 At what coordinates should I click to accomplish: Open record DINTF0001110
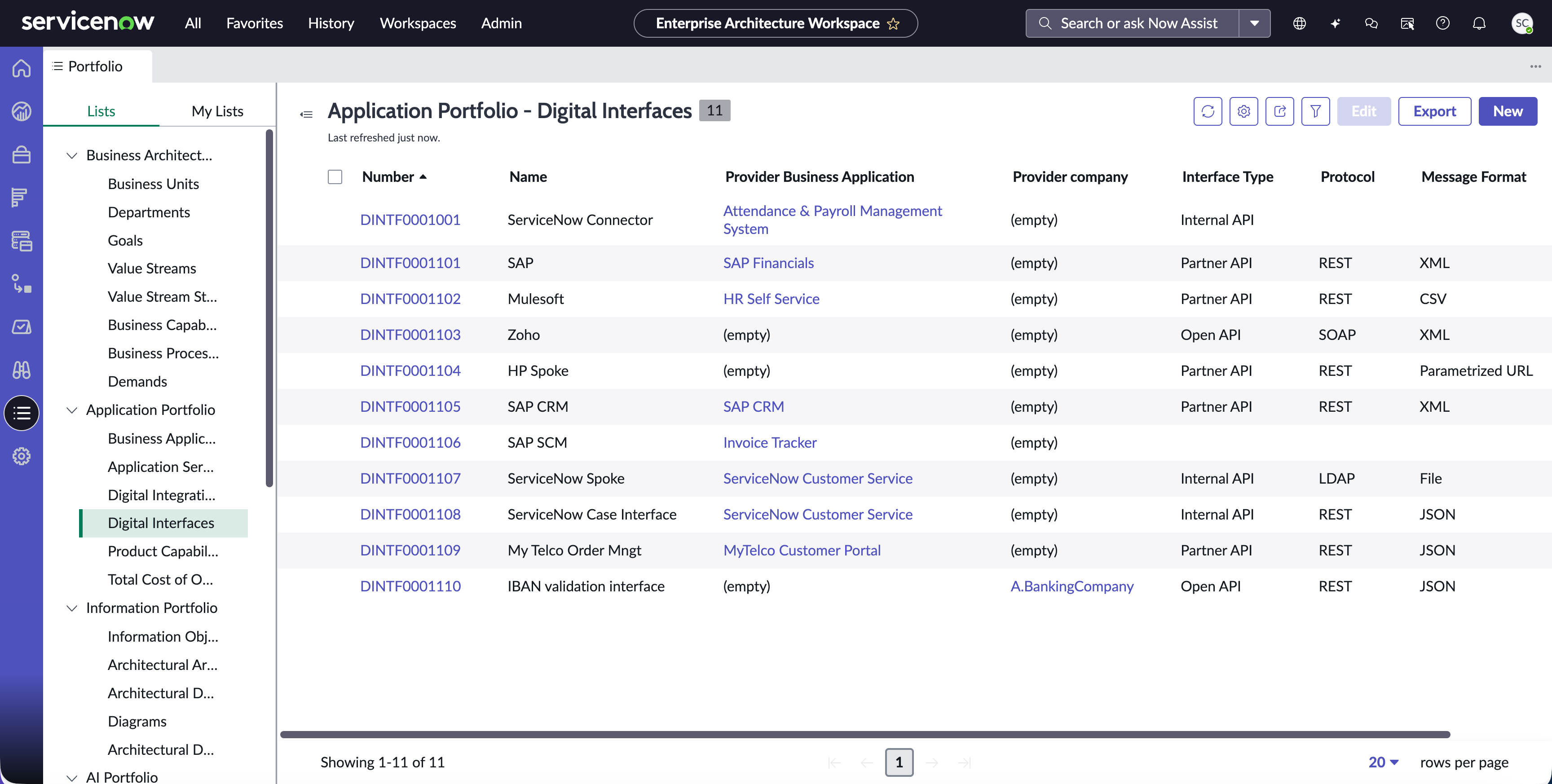[x=410, y=586]
